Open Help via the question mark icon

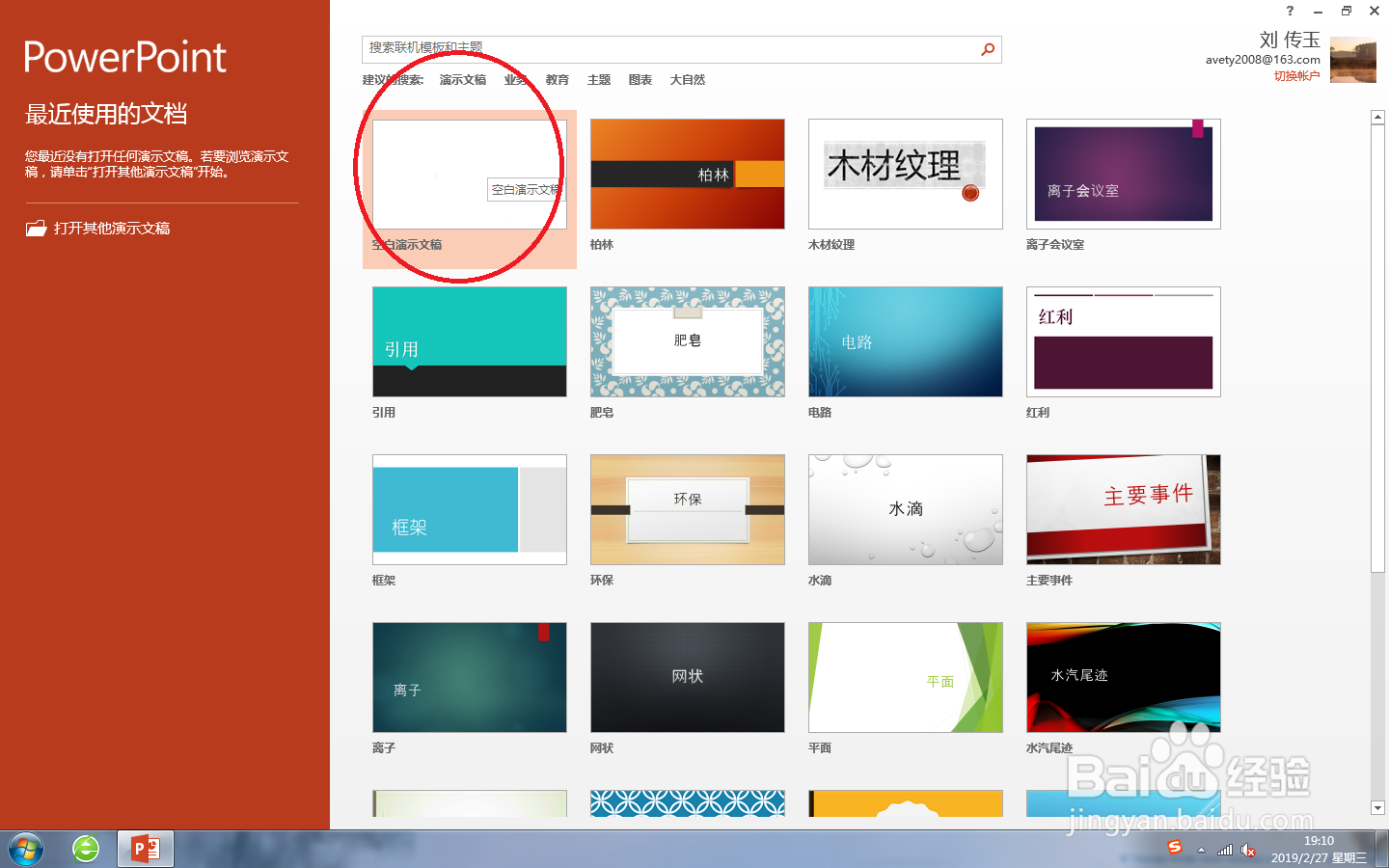1290,11
